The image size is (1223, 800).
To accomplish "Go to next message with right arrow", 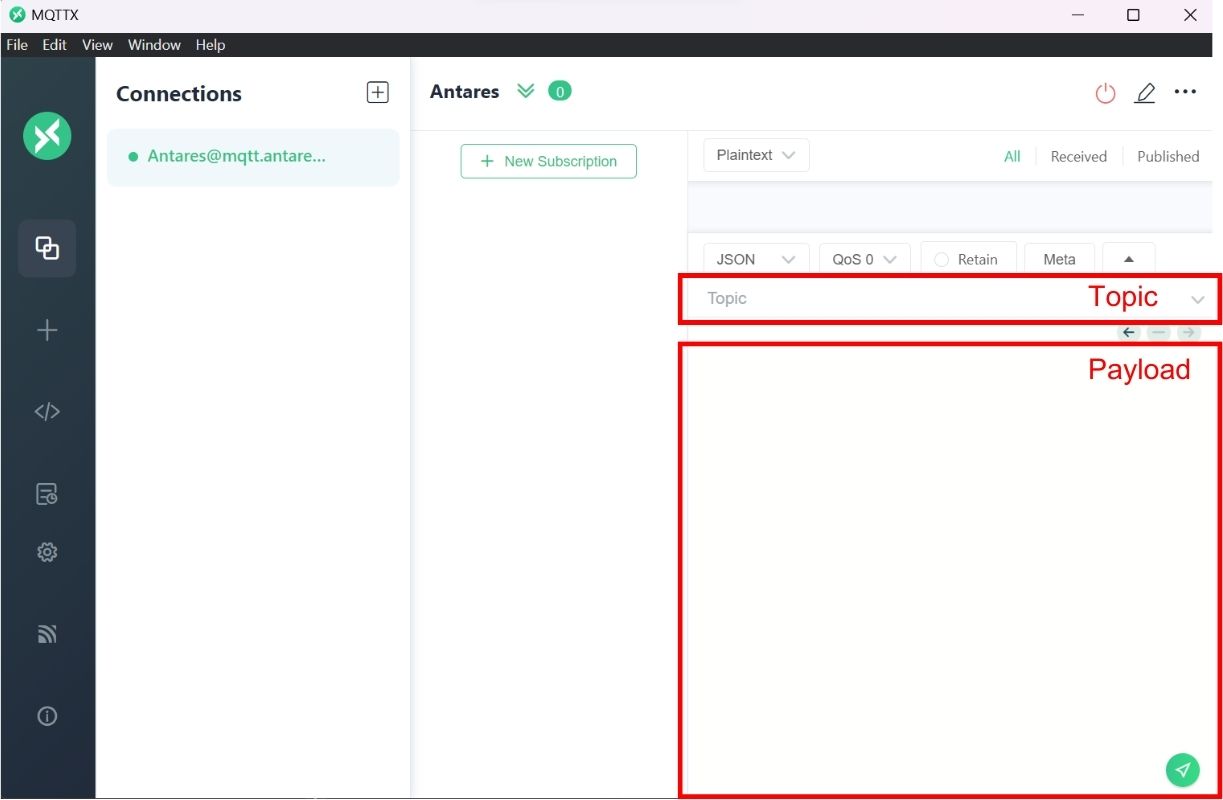I will (1187, 332).
